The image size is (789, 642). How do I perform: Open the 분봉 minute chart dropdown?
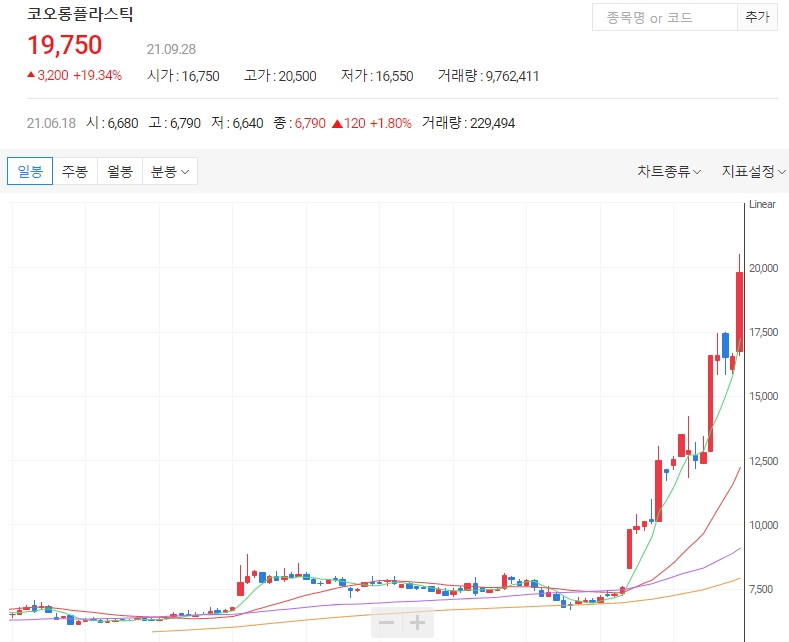click(170, 171)
